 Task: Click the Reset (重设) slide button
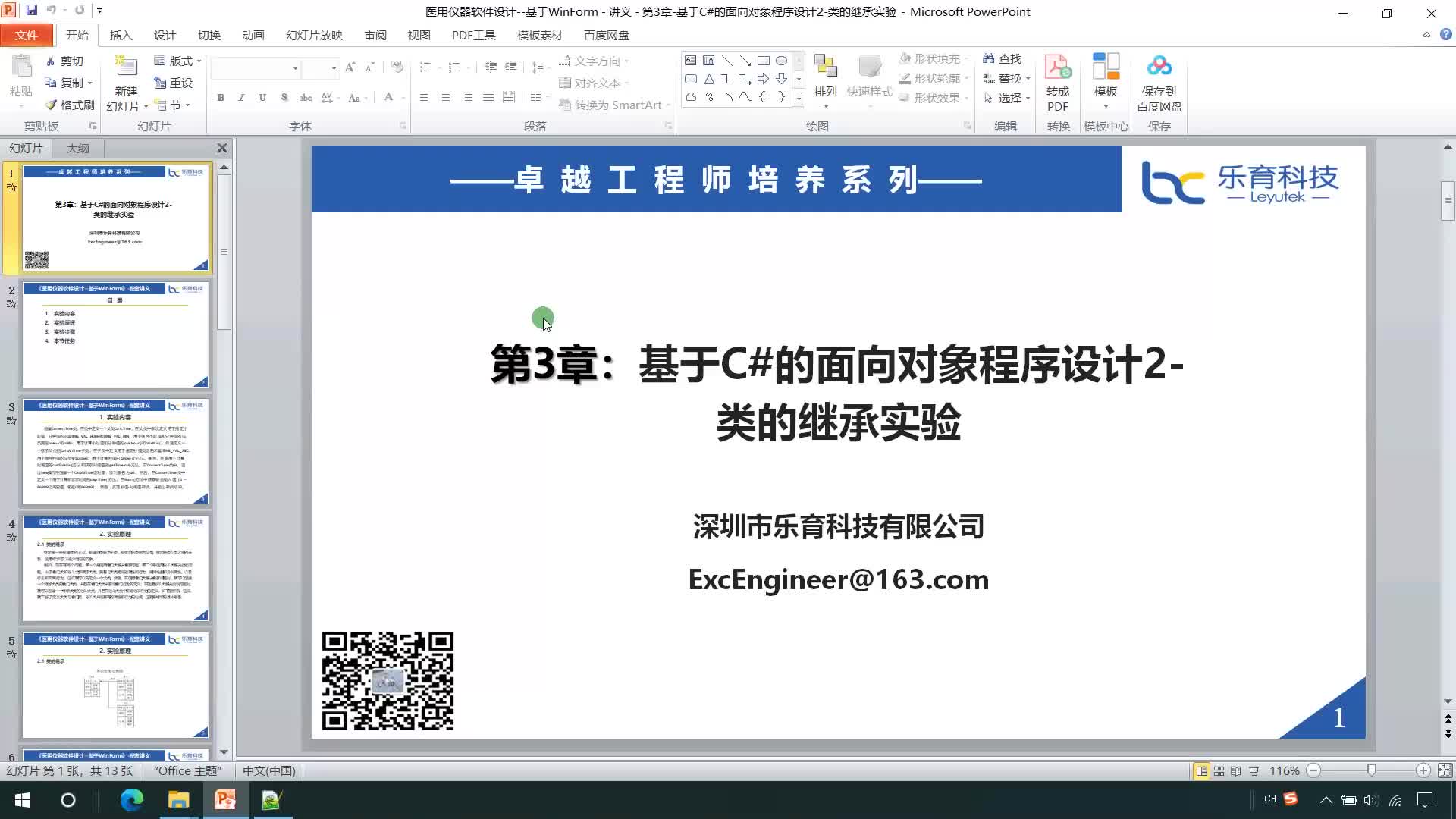pos(173,83)
